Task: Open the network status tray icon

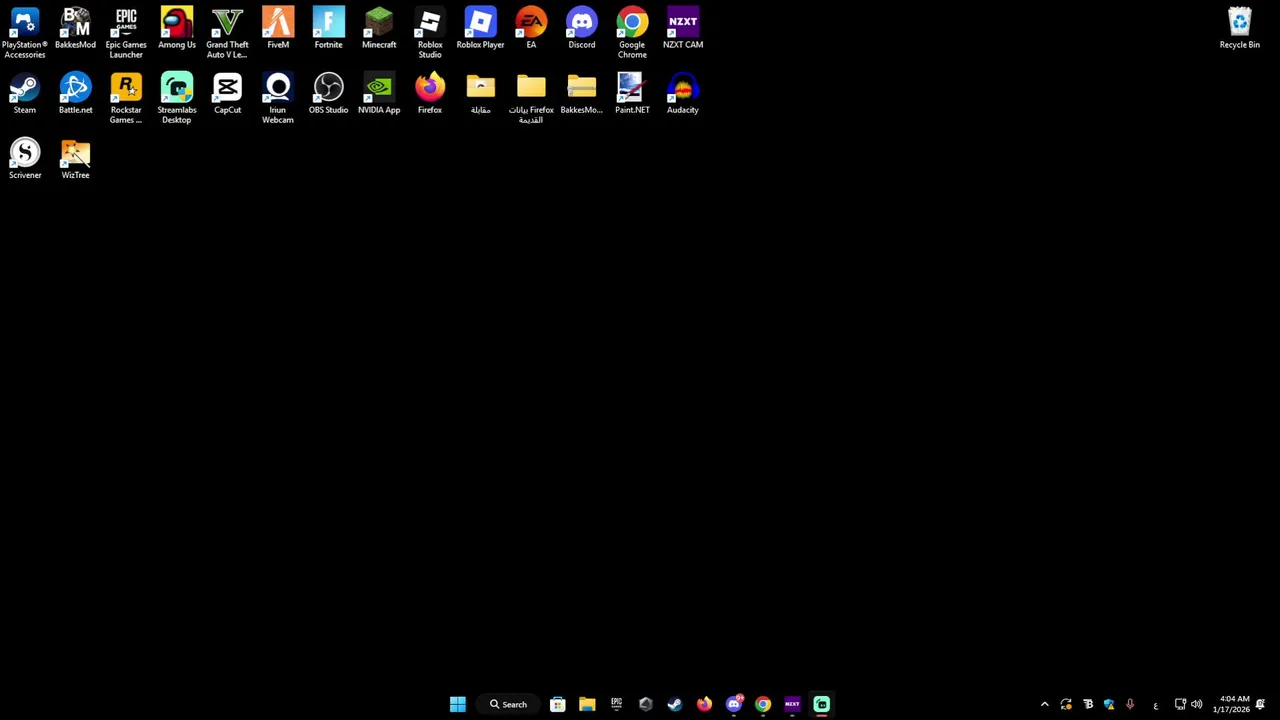Action: point(1180,704)
